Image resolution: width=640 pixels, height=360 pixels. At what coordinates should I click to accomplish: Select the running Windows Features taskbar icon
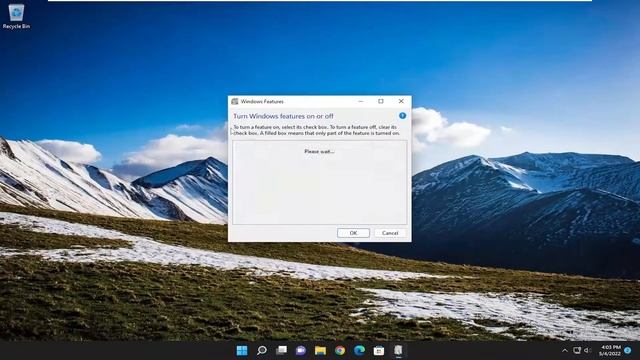[x=398, y=350]
